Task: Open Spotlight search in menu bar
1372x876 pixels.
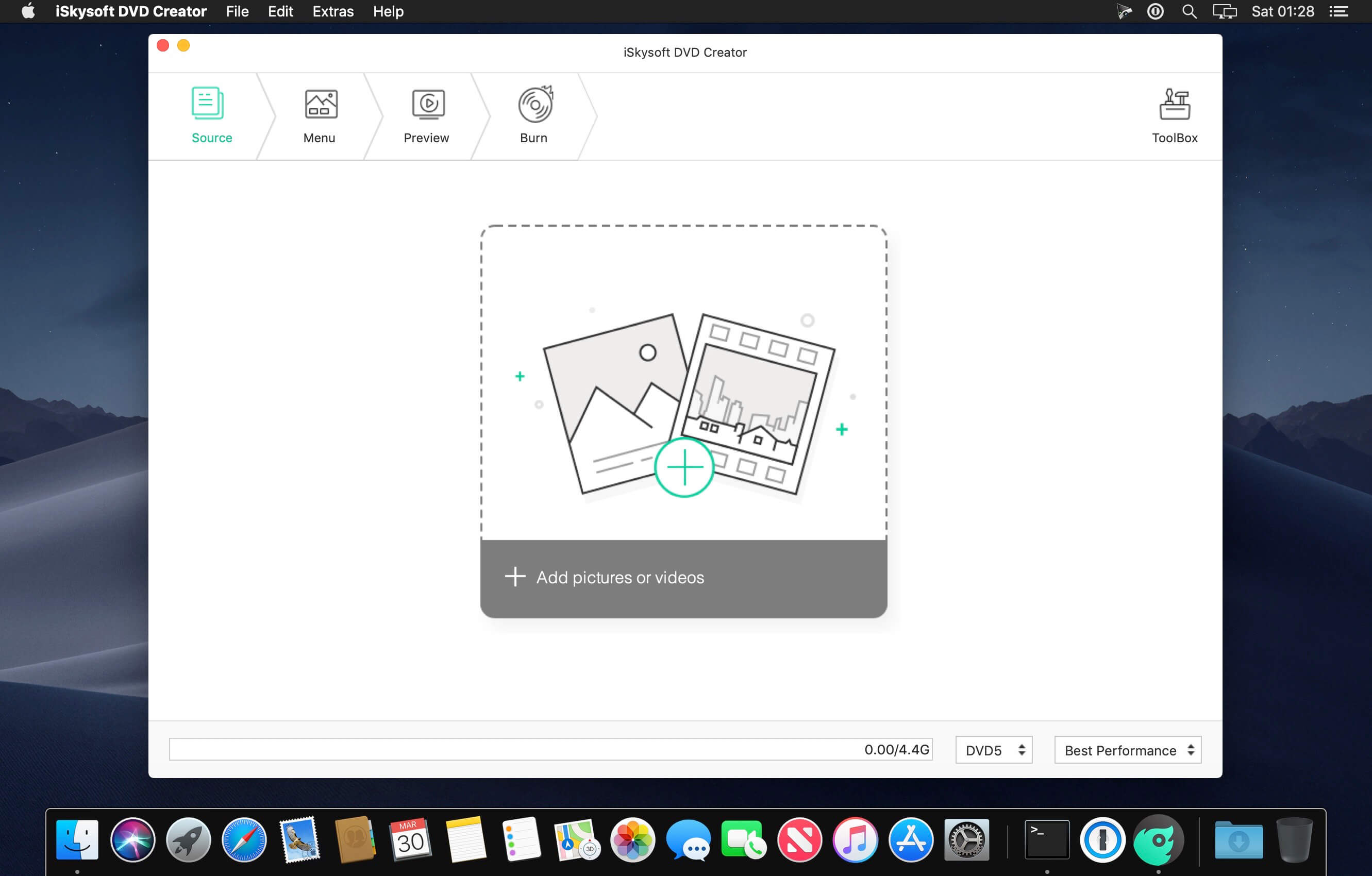Action: tap(1189, 11)
